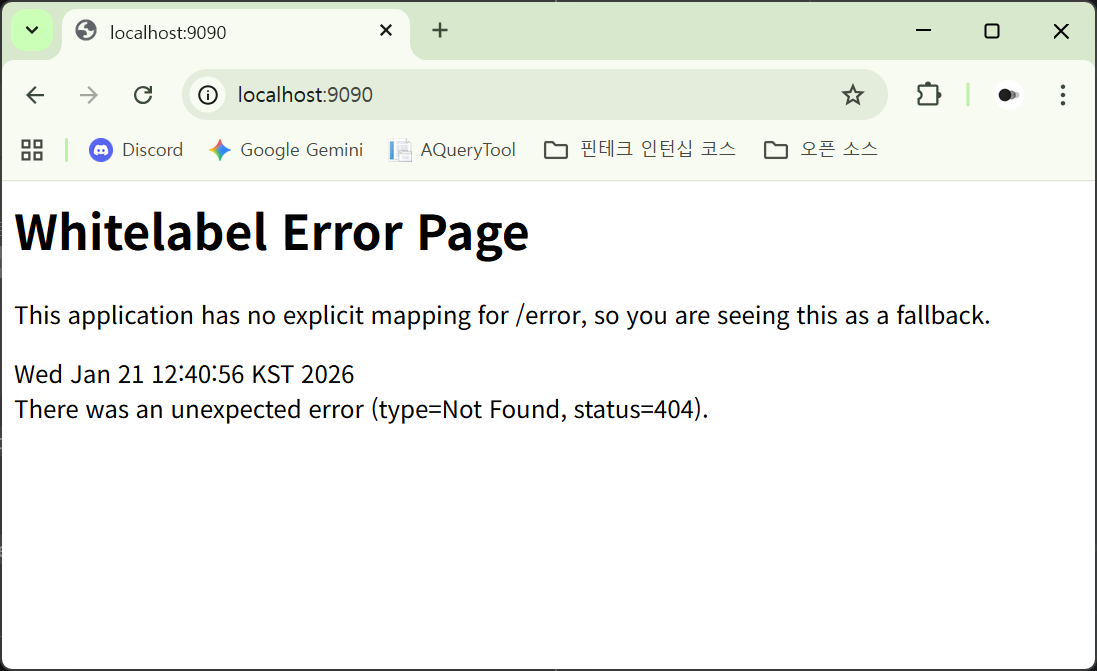Open the Google Gemini bookmark

pyautogui.click(x=286, y=150)
